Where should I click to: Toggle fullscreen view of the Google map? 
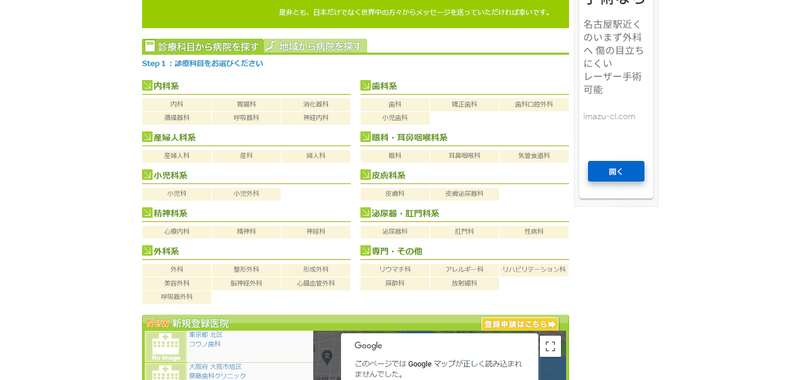point(551,346)
